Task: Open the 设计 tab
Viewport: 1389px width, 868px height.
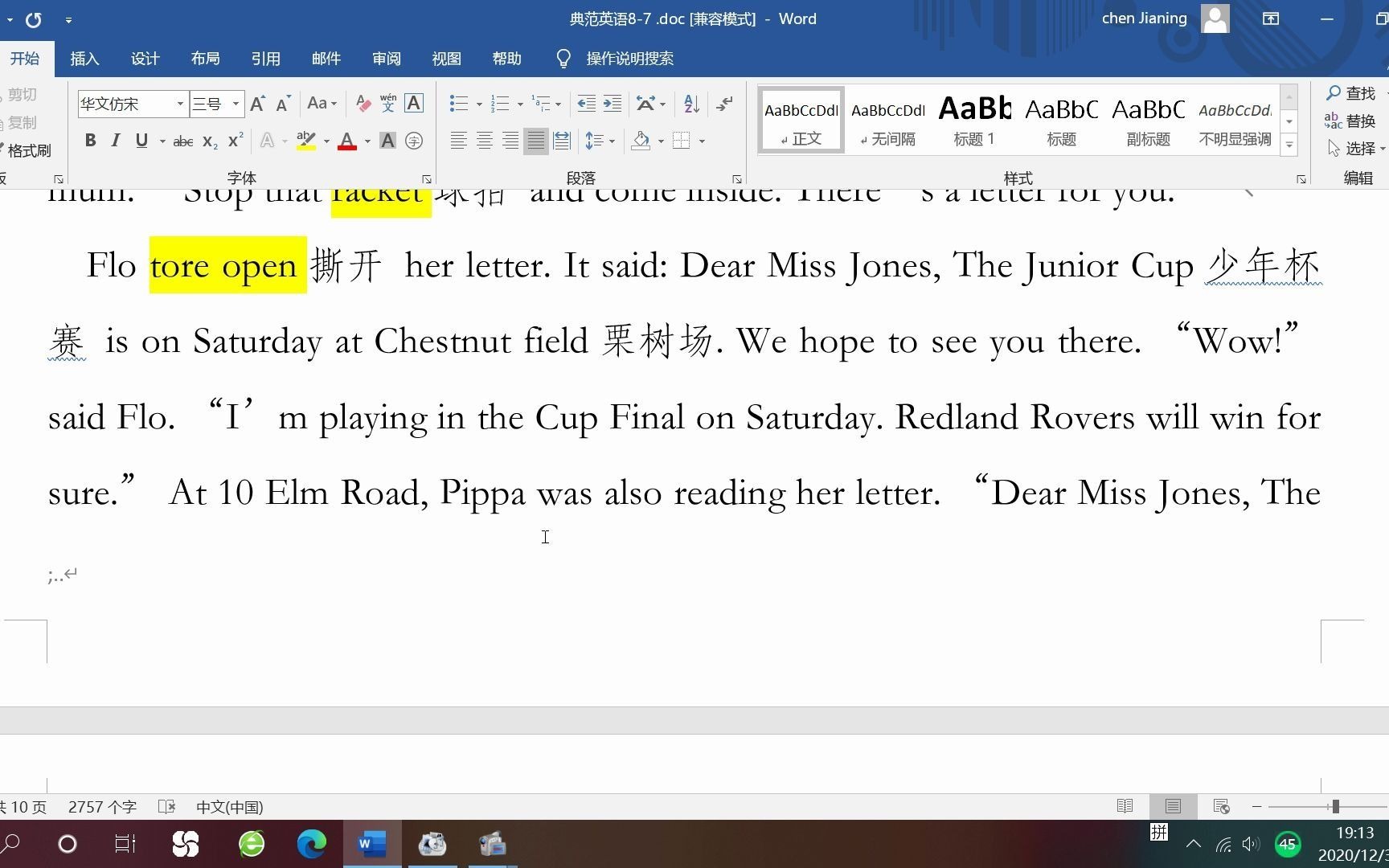Action: (145, 59)
